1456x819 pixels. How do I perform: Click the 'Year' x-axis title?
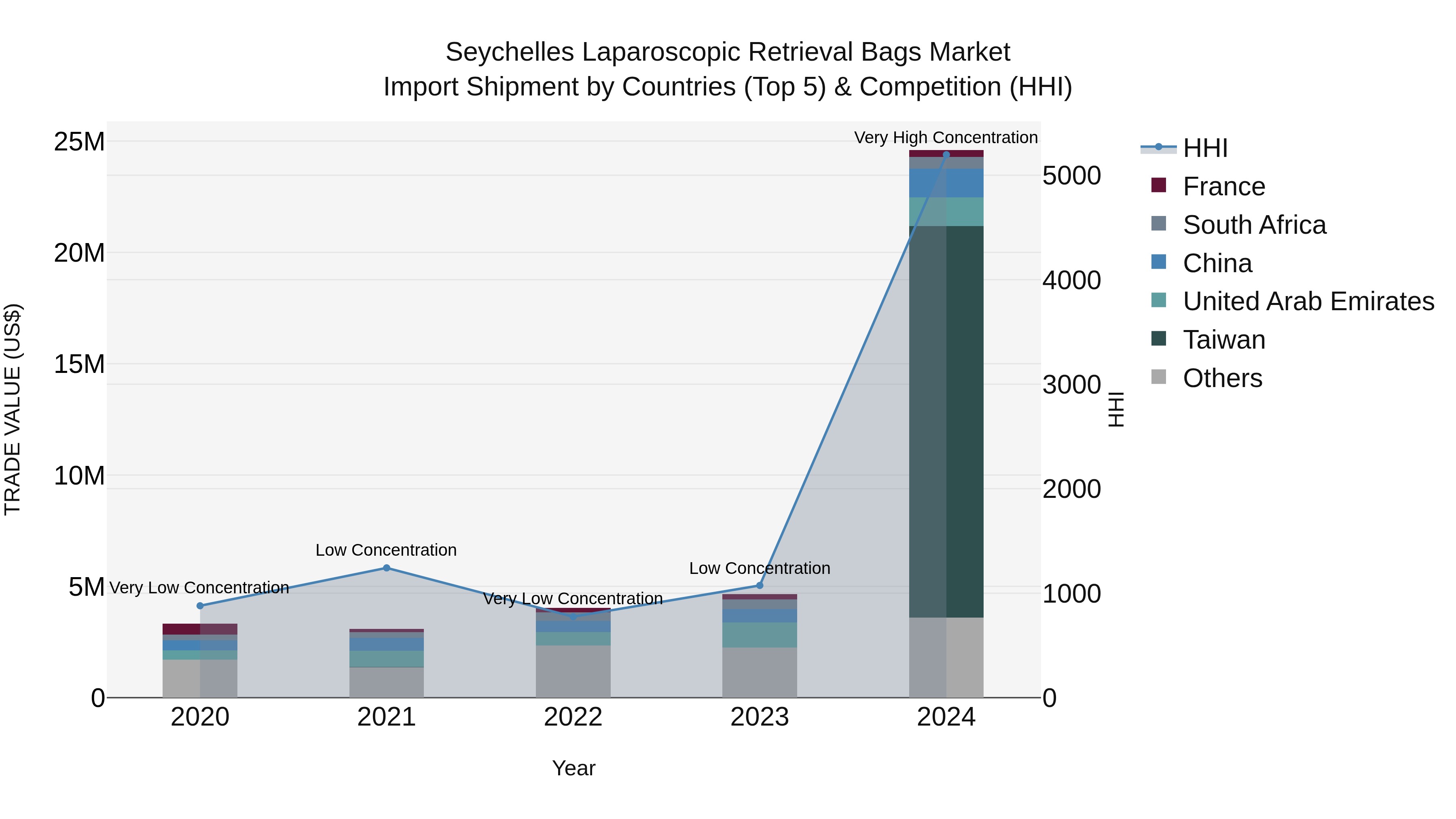coord(574,769)
